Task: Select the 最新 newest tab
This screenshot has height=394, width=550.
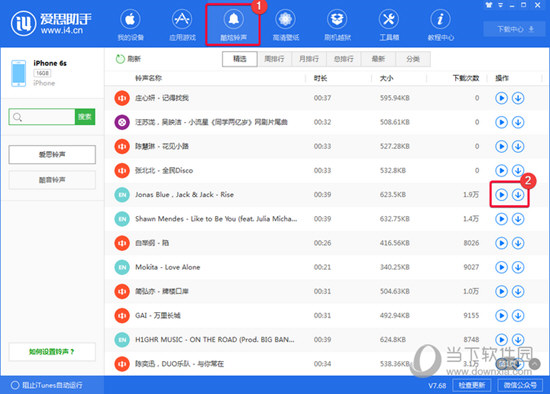Action: (x=378, y=59)
